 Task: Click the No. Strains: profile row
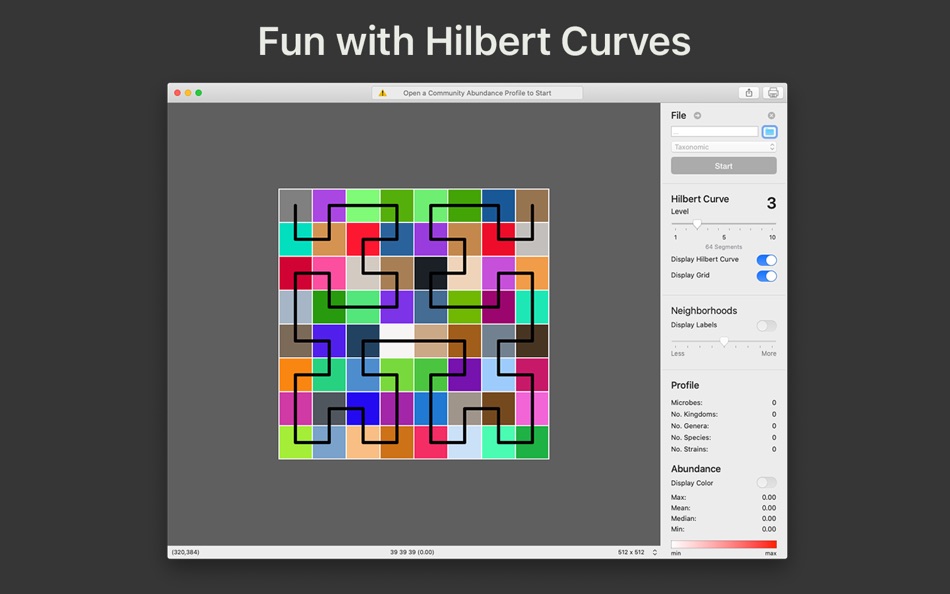(723, 449)
